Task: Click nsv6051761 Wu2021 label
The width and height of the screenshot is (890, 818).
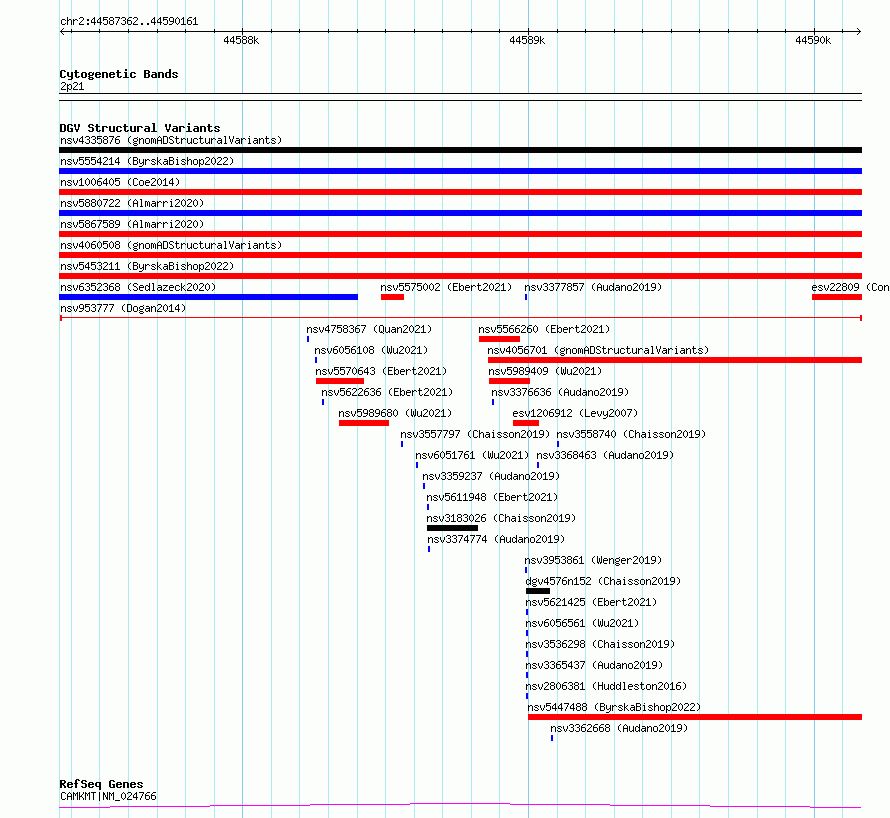Action: (x=472, y=455)
